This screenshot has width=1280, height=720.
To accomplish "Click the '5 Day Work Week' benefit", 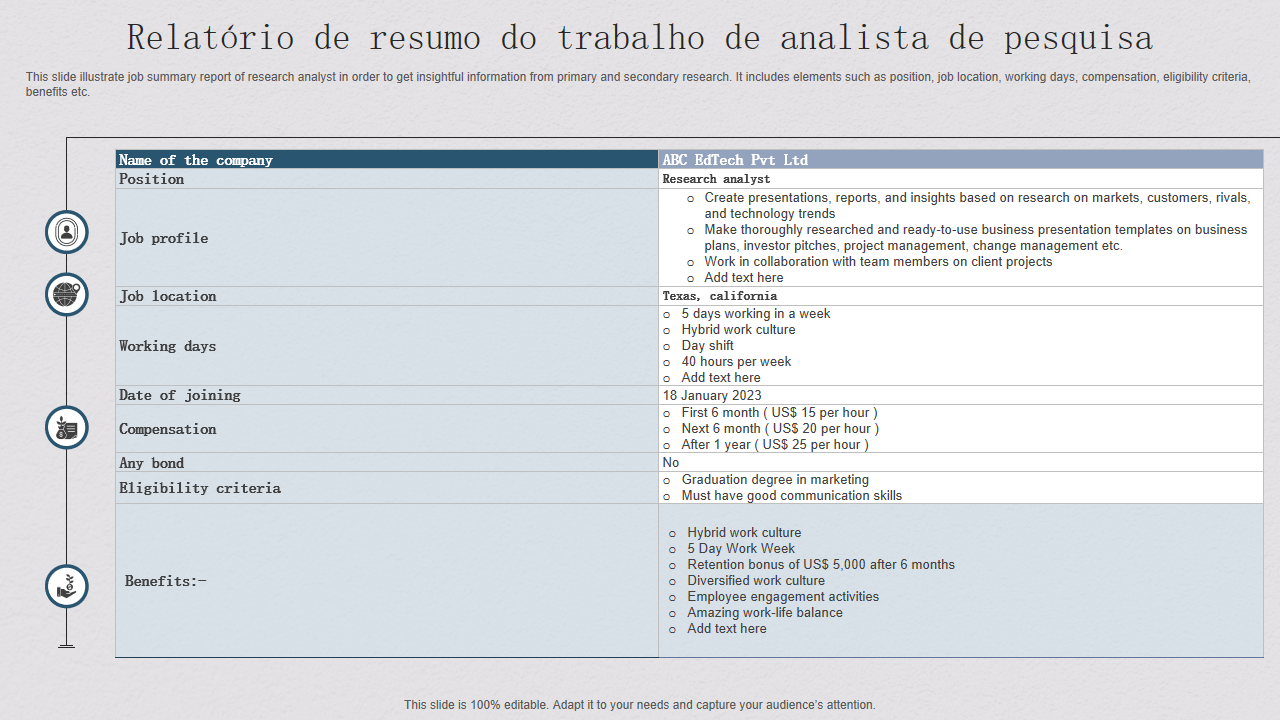I will 741,549.
